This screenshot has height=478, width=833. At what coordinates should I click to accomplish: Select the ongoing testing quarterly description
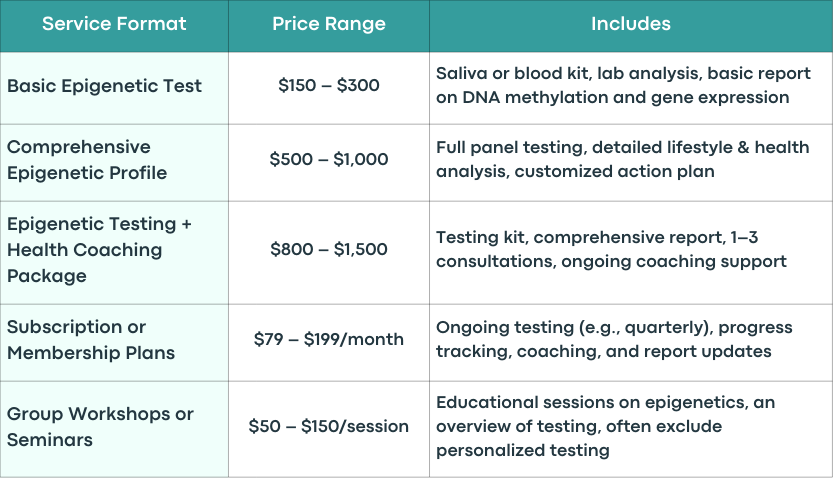tap(614, 339)
